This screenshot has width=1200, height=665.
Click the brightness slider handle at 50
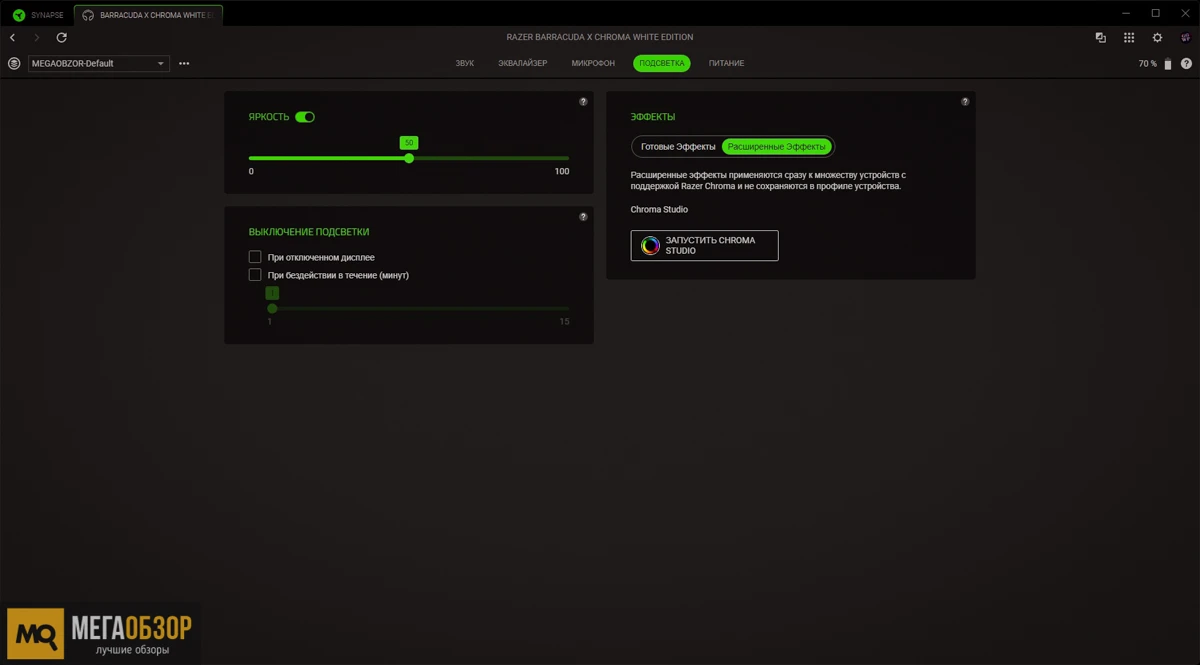coord(409,158)
